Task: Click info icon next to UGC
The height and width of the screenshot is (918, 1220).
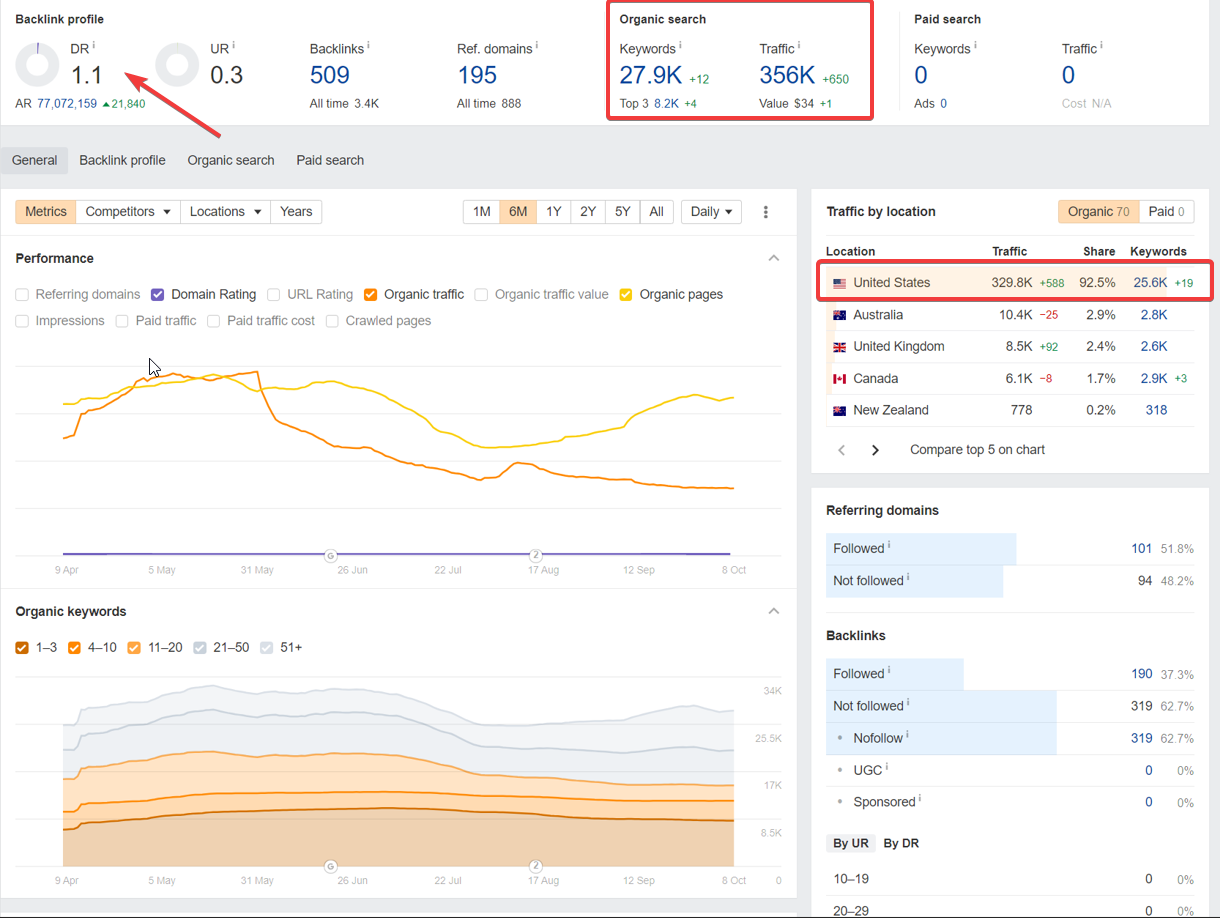Action: (x=887, y=768)
